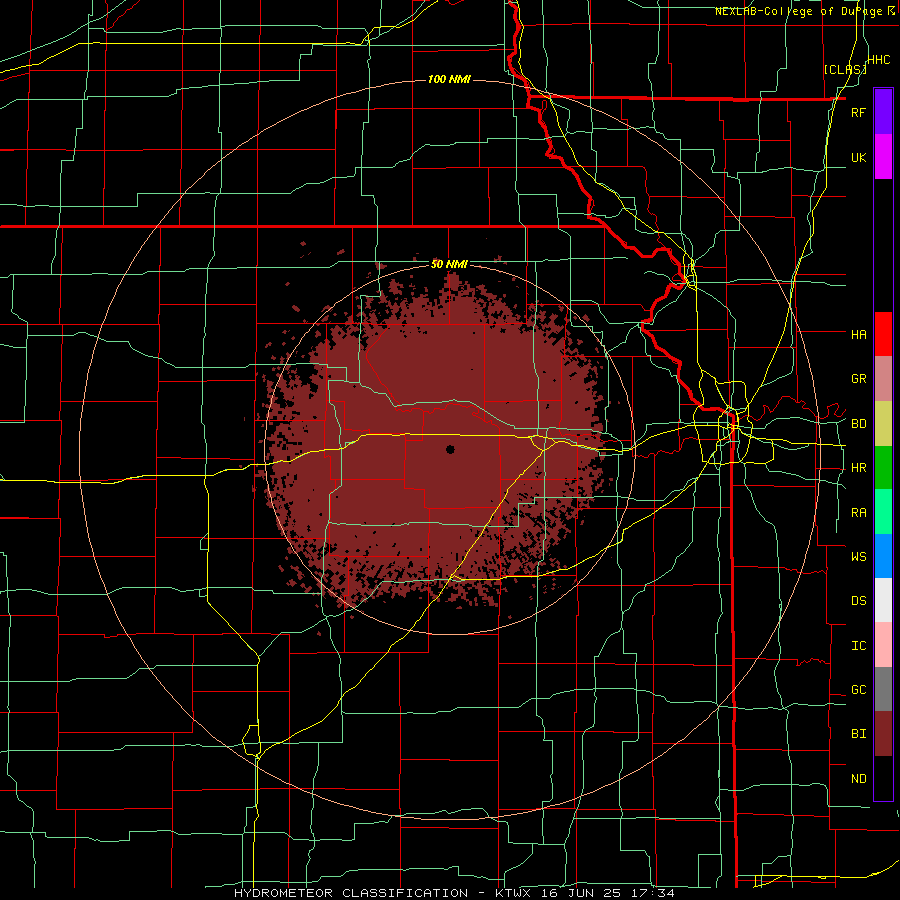Click the HA legend label
This screenshot has height=900, width=900.
(x=858, y=334)
